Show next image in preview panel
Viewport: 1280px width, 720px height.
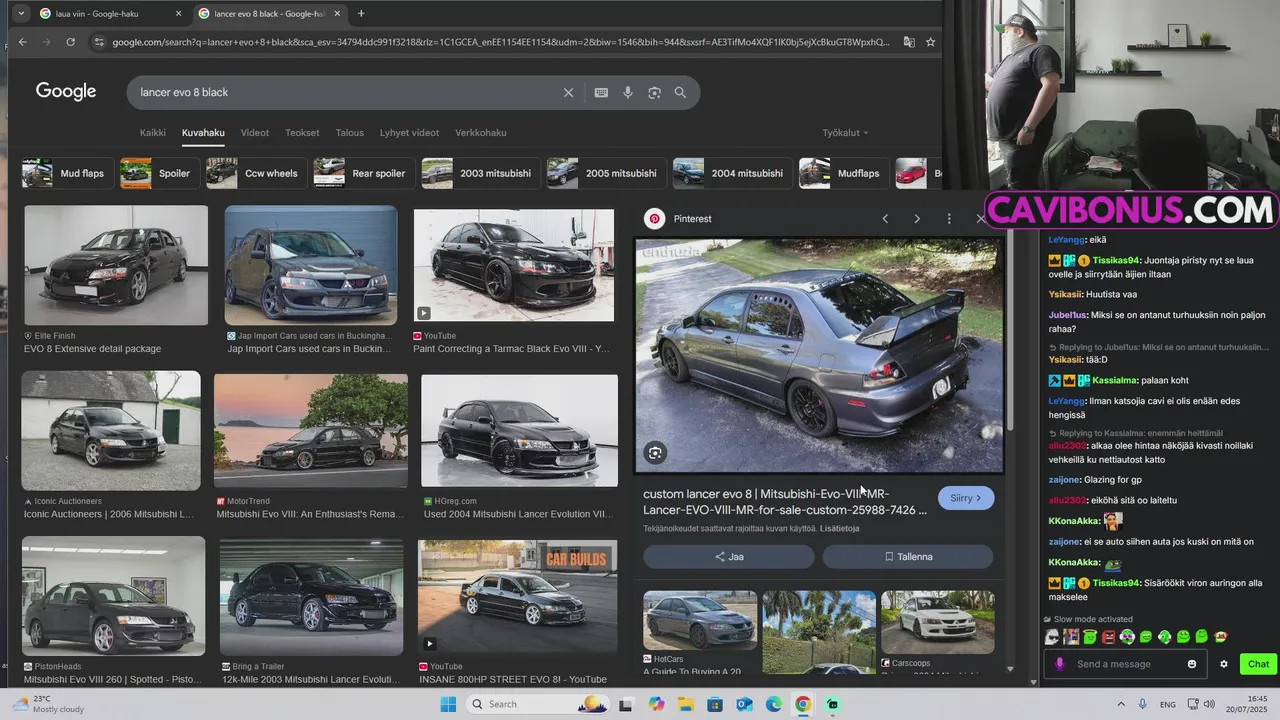pos(917,218)
